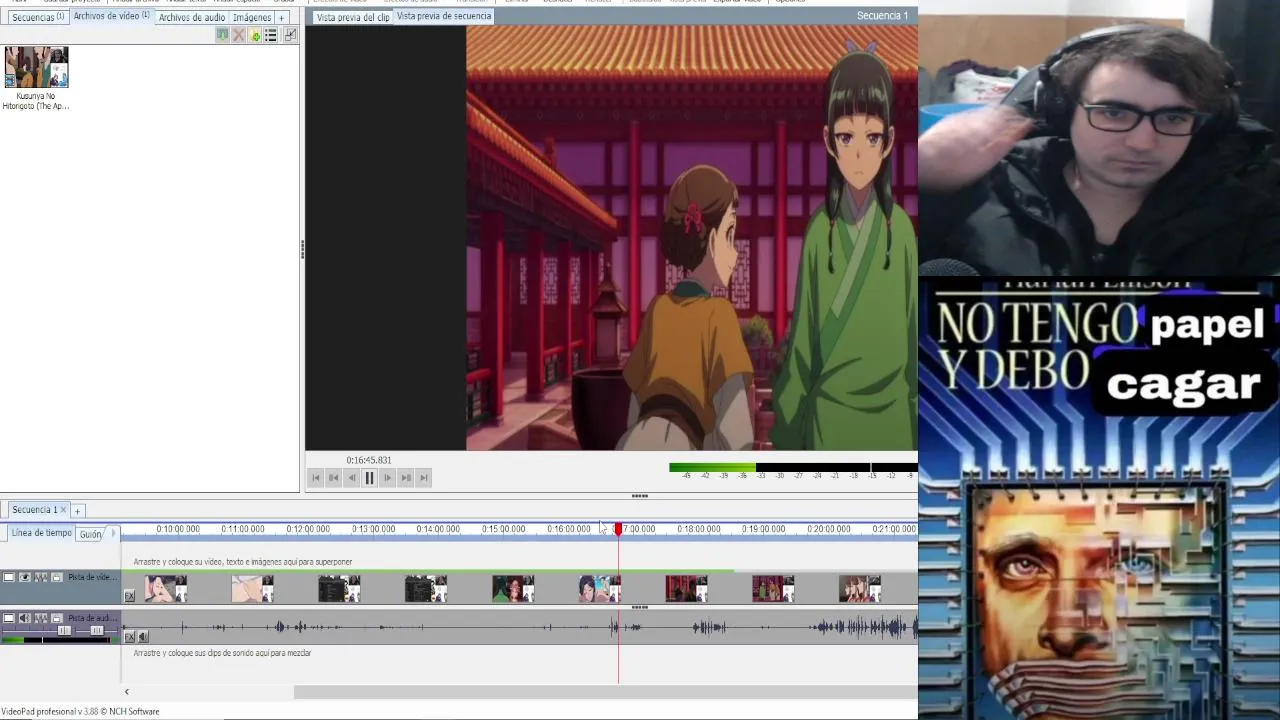The width and height of the screenshot is (1280, 720).
Task: Click the video track link icon beside the eye
Action: 41,577
